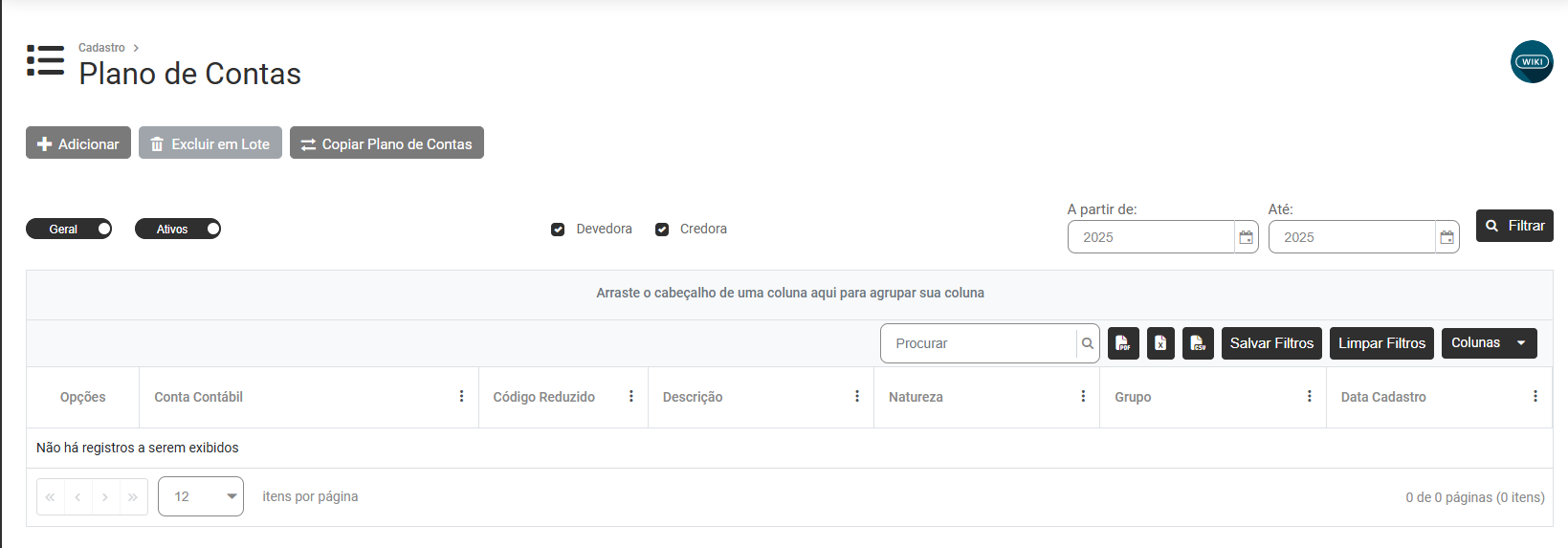This screenshot has height=548, width=1568.
Task: Uncheck the Devedora checkbox
Action: point(558,230)
